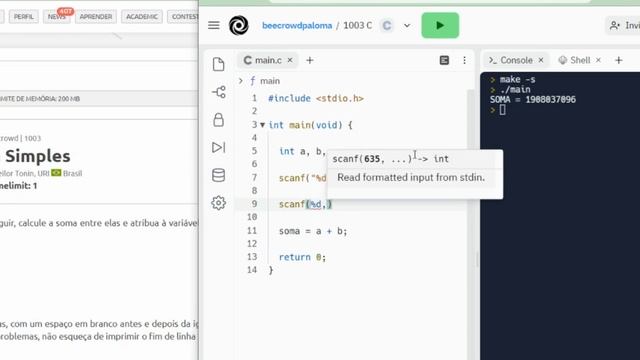Click the soma = a + b; line
This screenshot has height=360, width=640.
[x=313, y=231]
